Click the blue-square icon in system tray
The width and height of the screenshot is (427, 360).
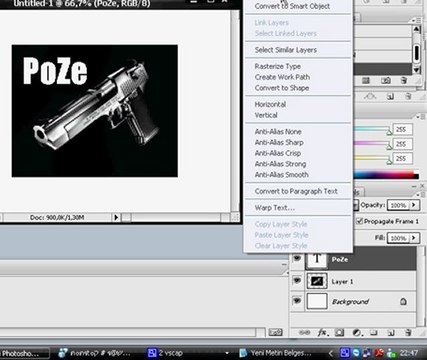coord(345,353)
